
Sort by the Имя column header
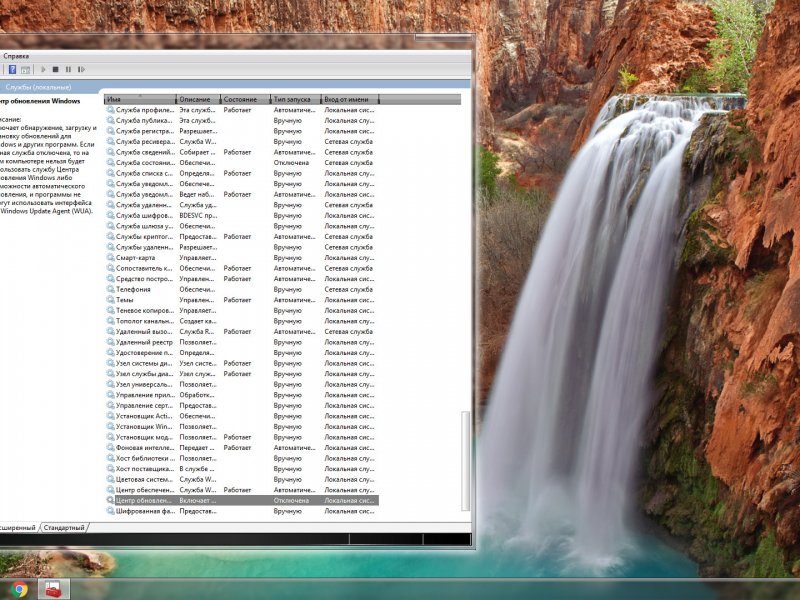[x=140, y=99]
